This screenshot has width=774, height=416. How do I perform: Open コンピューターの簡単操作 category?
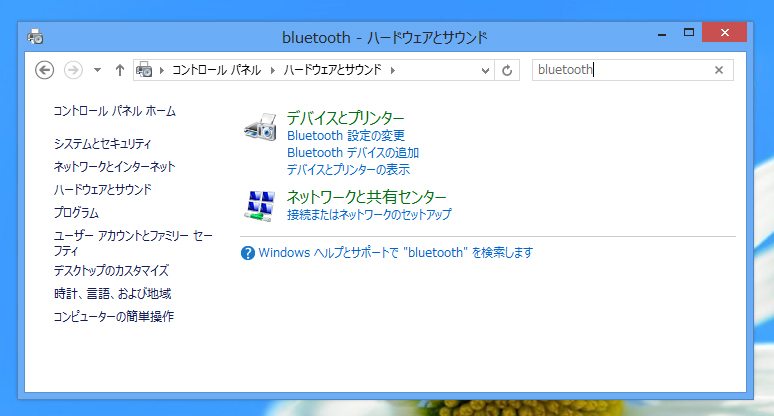point(114,316)
